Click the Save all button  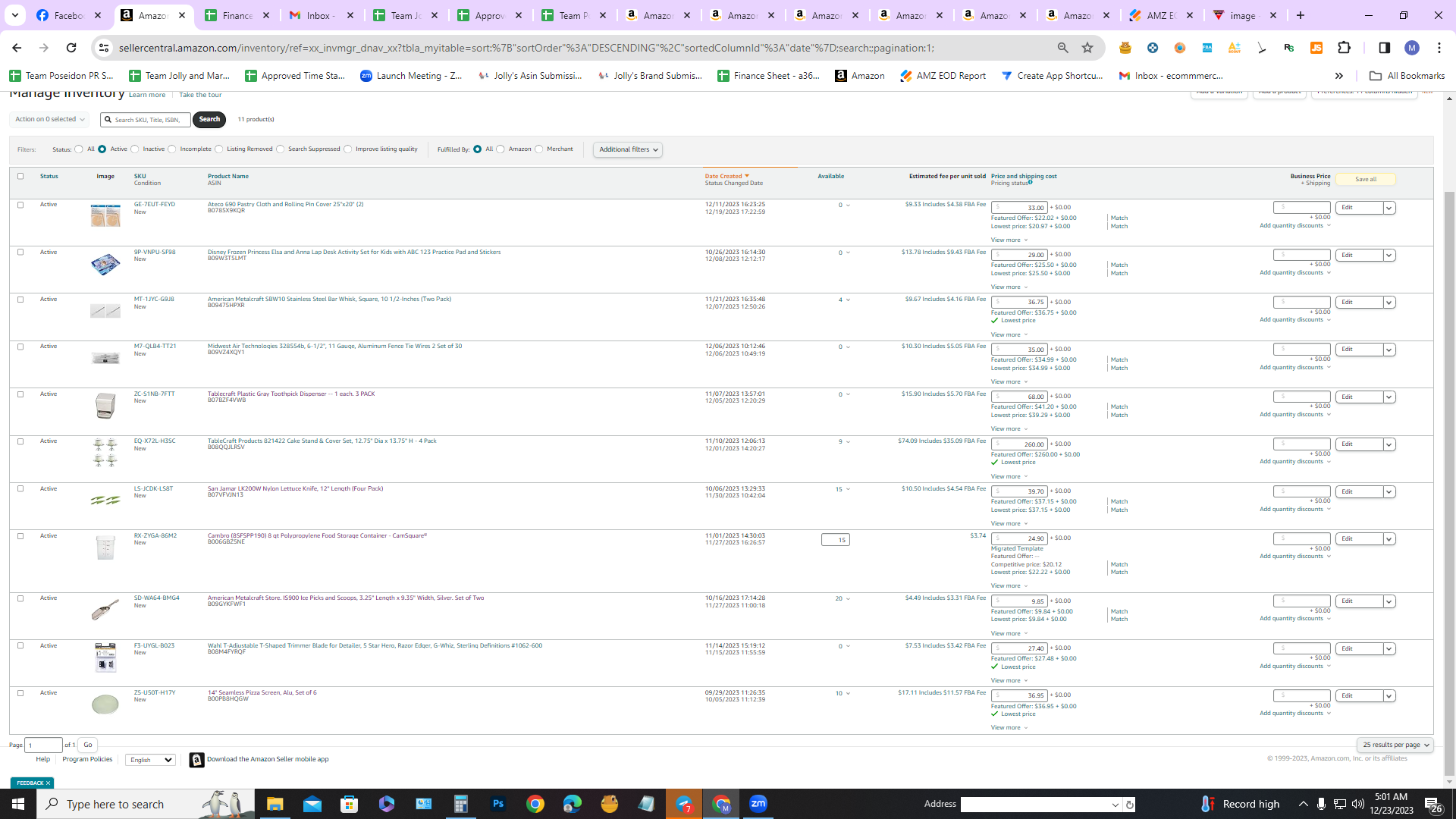pyautogui.click(x=1365, y=179)
